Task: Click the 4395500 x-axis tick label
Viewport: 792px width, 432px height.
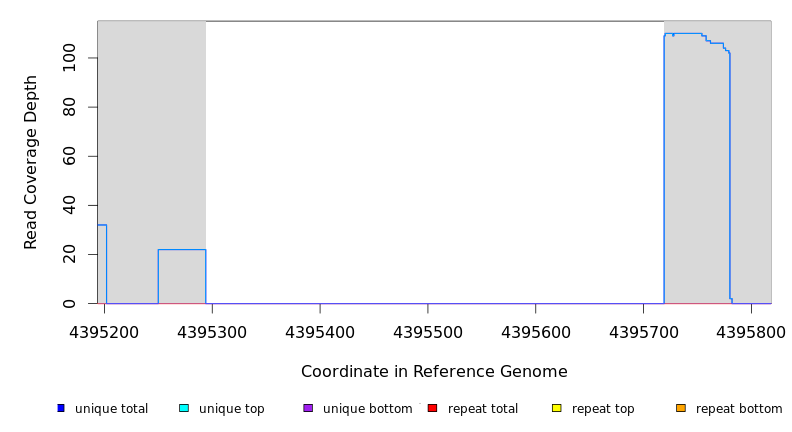Action: (x=427, y=331)
